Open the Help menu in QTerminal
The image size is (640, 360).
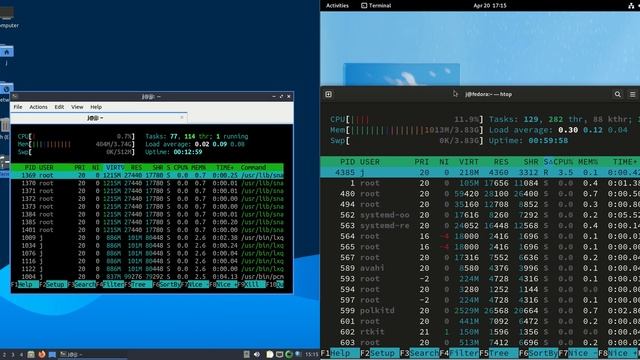coord(96,107)
